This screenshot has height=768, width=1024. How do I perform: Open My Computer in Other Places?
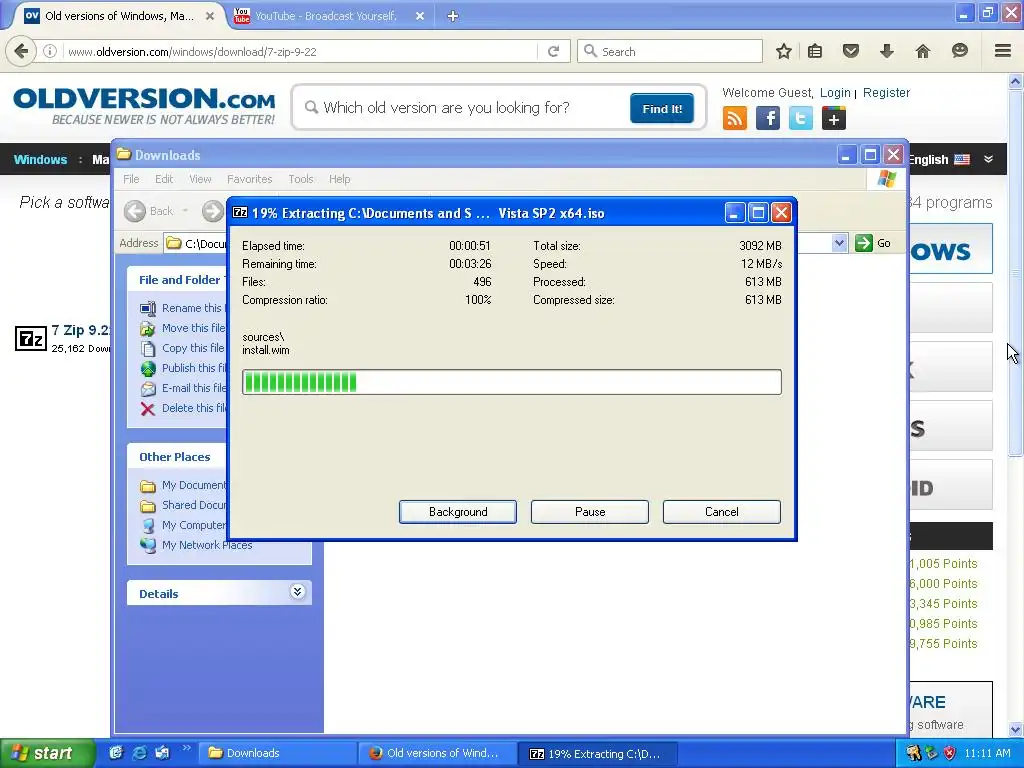pyautogui.click(x=184, y=525)
